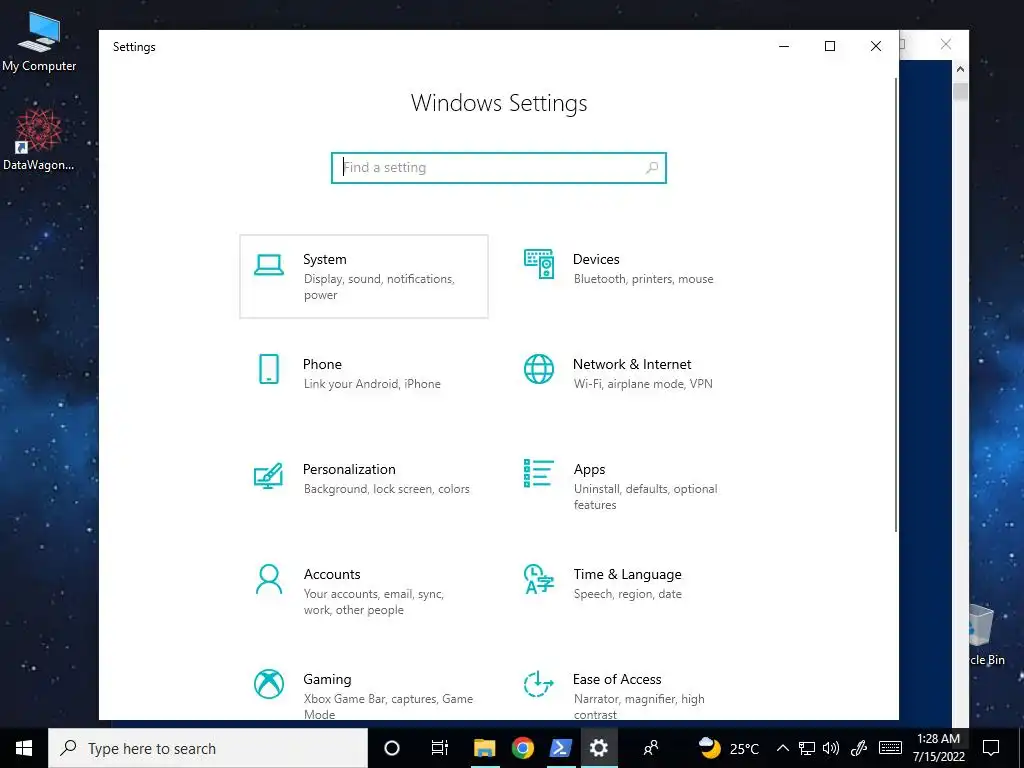Click the Phone category icon

coord(268,369)
